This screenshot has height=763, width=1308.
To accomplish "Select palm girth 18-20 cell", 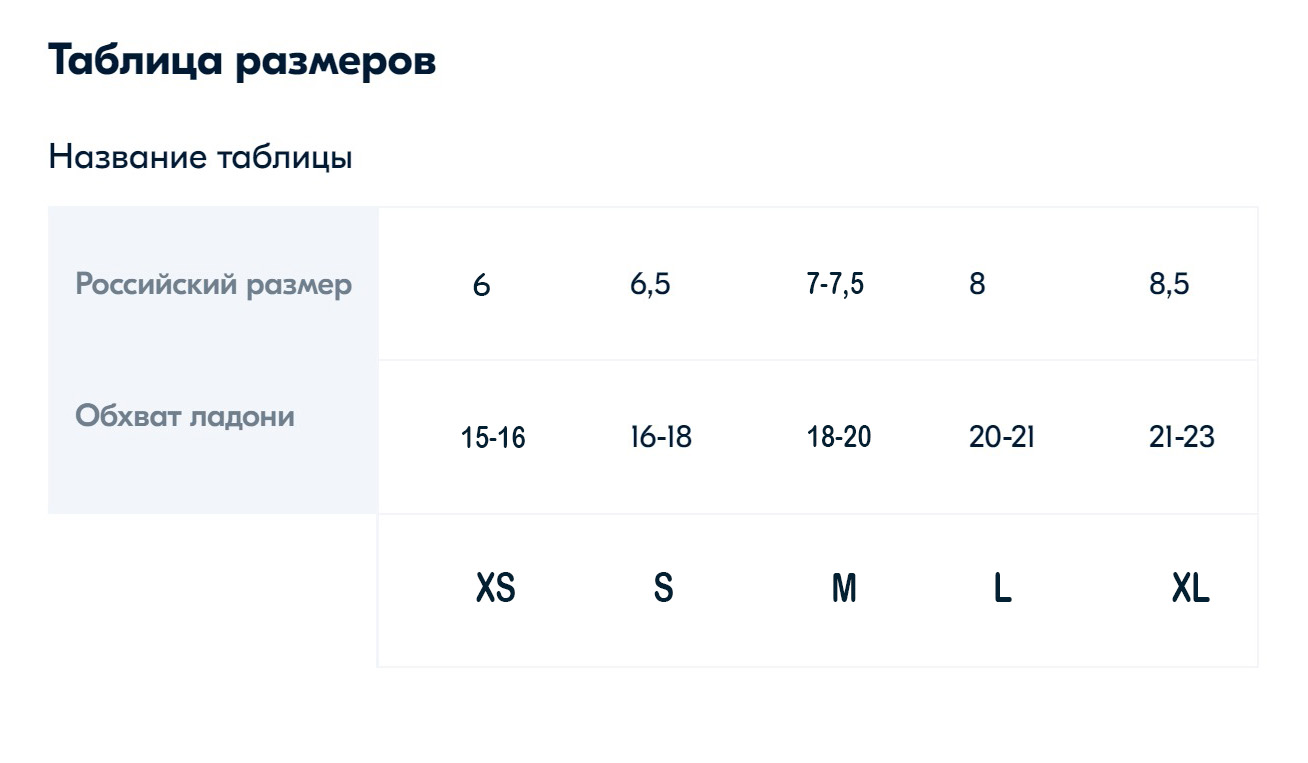I will pyautogui.click(x=839, y=437).
